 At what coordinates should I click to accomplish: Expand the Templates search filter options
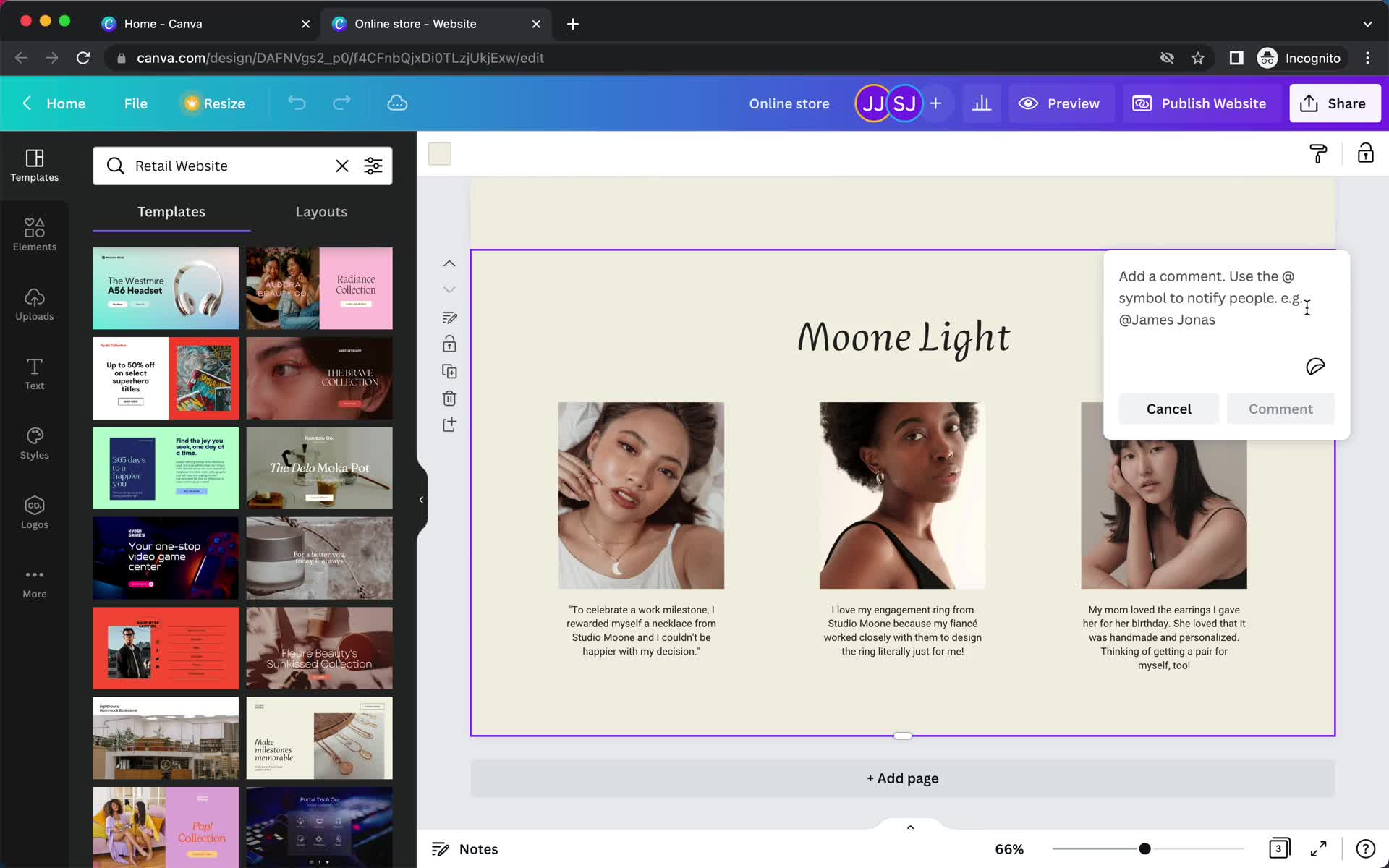tap(374, 166)
